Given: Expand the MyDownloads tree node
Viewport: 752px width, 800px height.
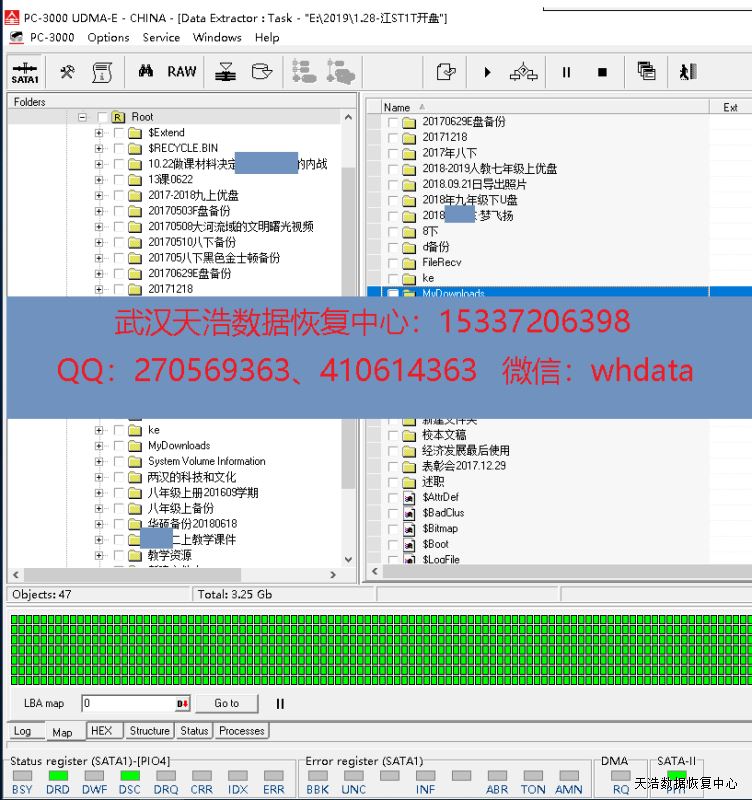Looking at the screenshot, I should pos(99,446).
